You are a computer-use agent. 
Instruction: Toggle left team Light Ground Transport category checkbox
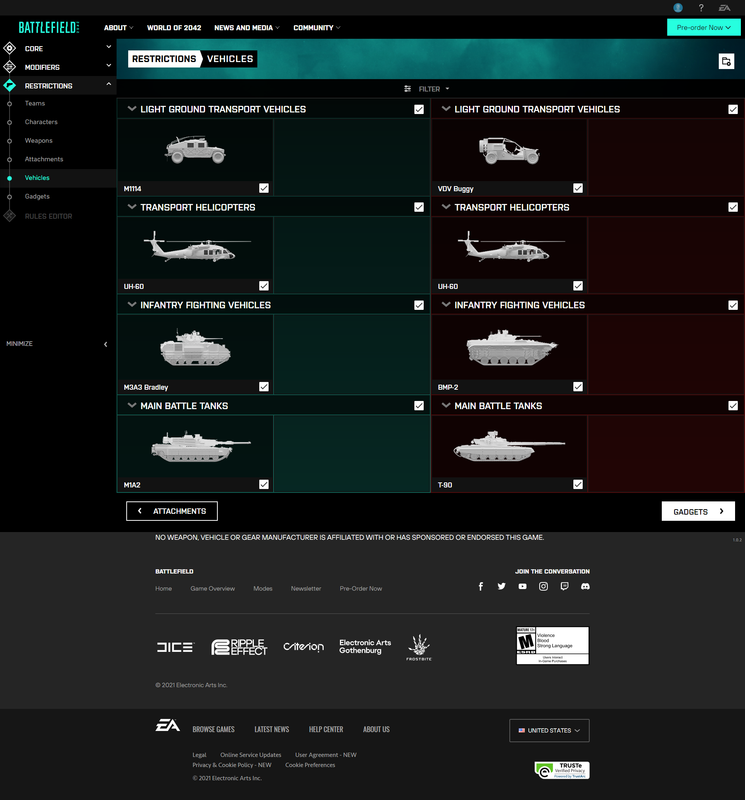click(419, 109)
